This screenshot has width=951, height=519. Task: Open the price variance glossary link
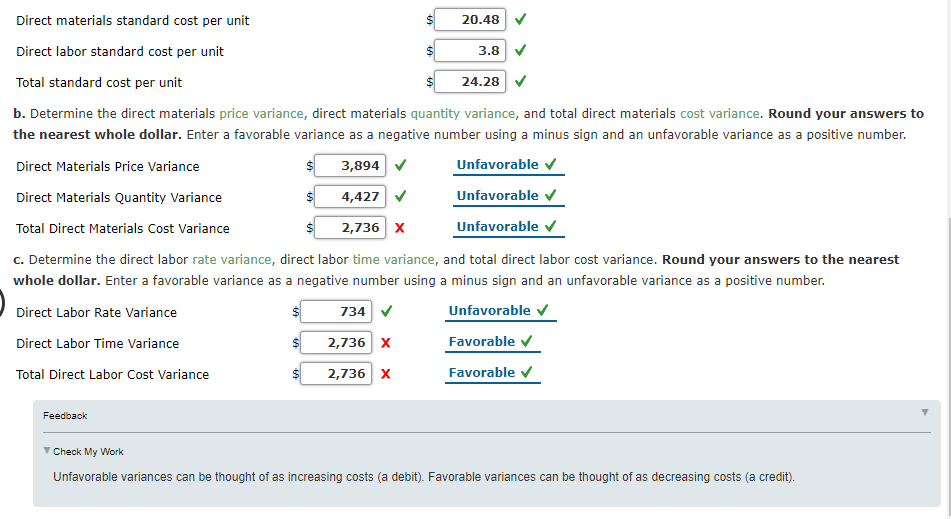click(261, 113)
